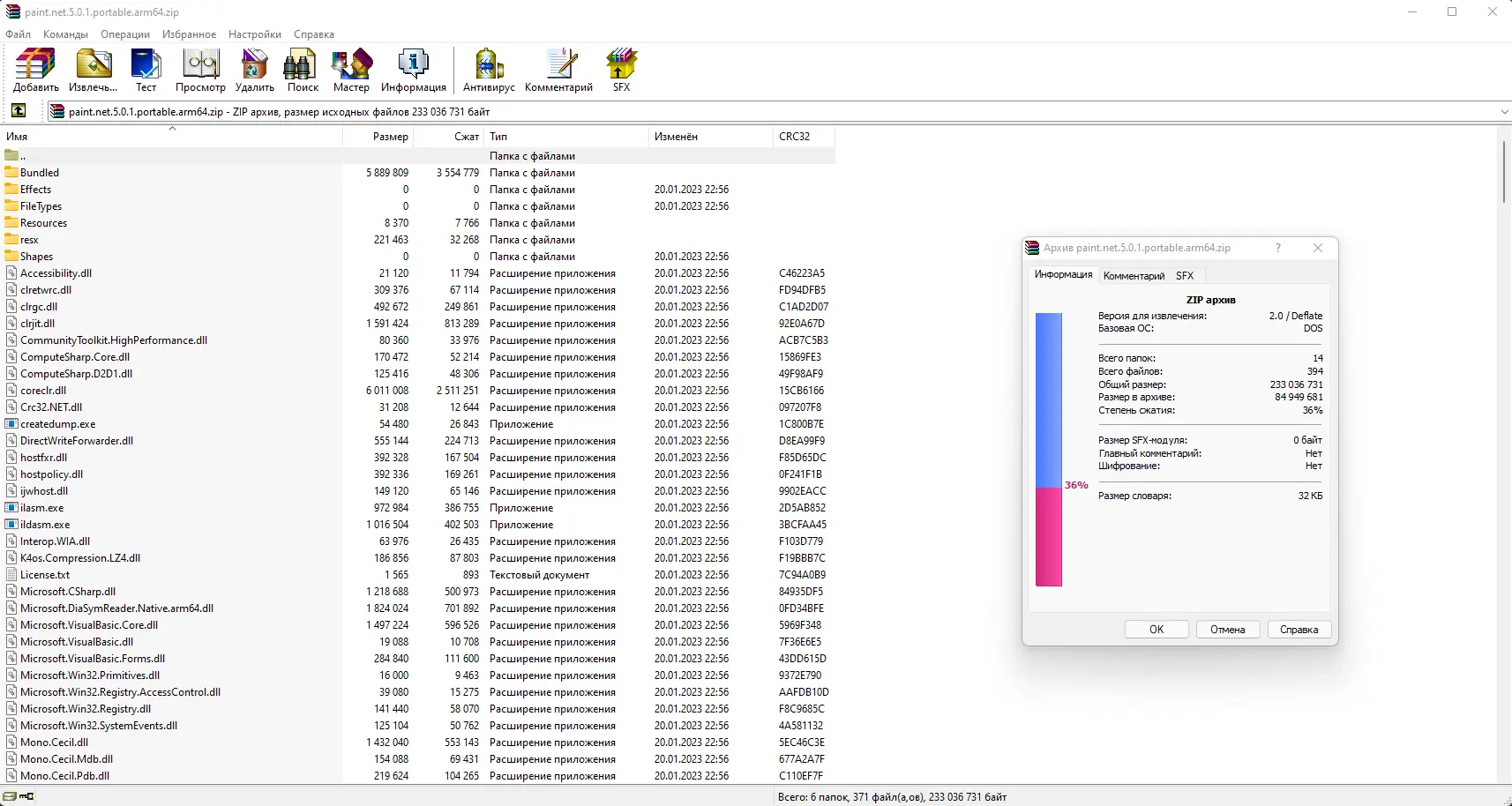Click the createdump.exe file icon
The image size is (1512, 806).
pos(11,424)
